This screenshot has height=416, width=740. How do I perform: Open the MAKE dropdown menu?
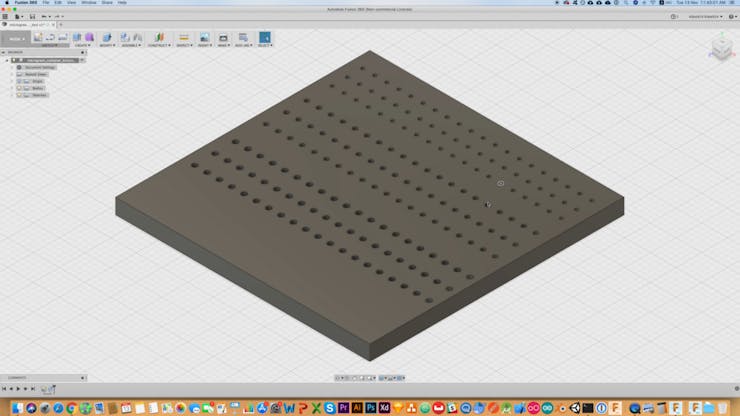[224, 45]
